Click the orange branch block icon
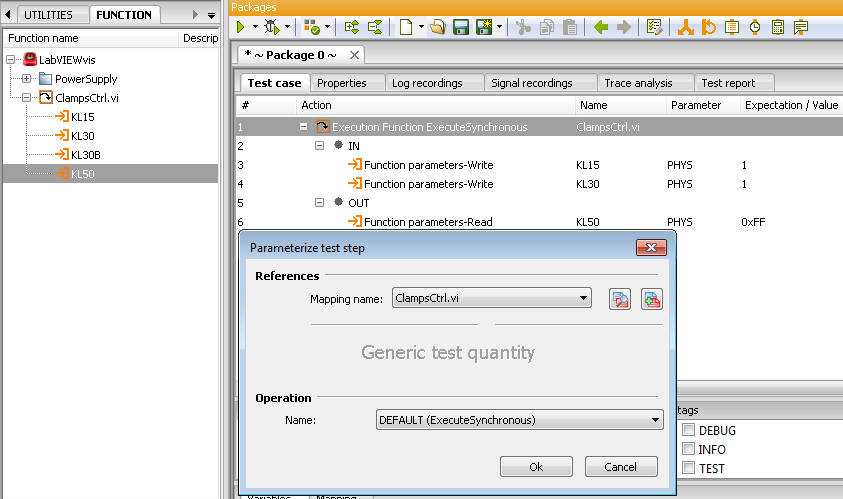Viewport: 843px width, 499px height. tap(685, 27)
